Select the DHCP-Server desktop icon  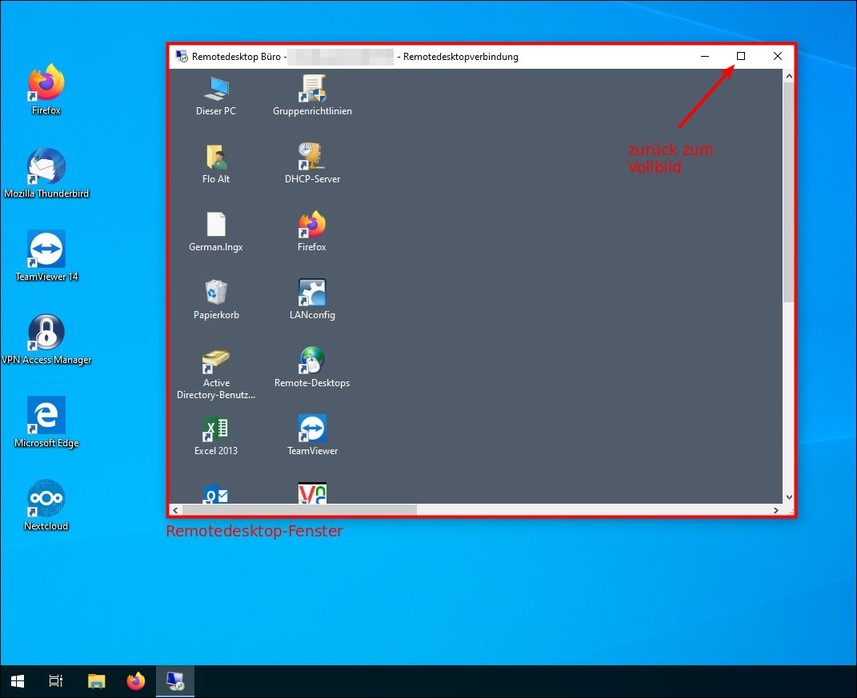click(x=312, y=158)
